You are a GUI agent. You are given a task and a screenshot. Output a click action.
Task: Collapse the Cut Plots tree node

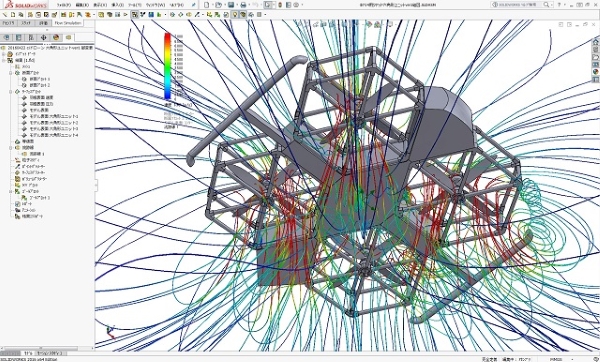coord(11,73)
